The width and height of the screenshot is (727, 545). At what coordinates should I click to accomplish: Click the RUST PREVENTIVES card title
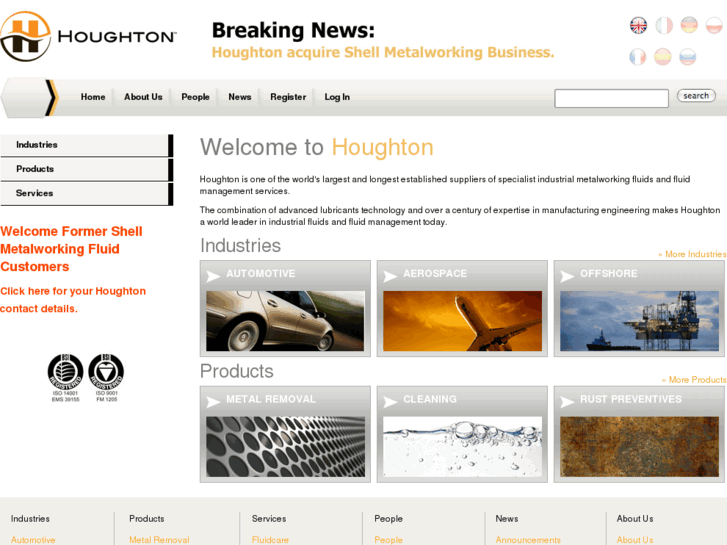[631, 399]
